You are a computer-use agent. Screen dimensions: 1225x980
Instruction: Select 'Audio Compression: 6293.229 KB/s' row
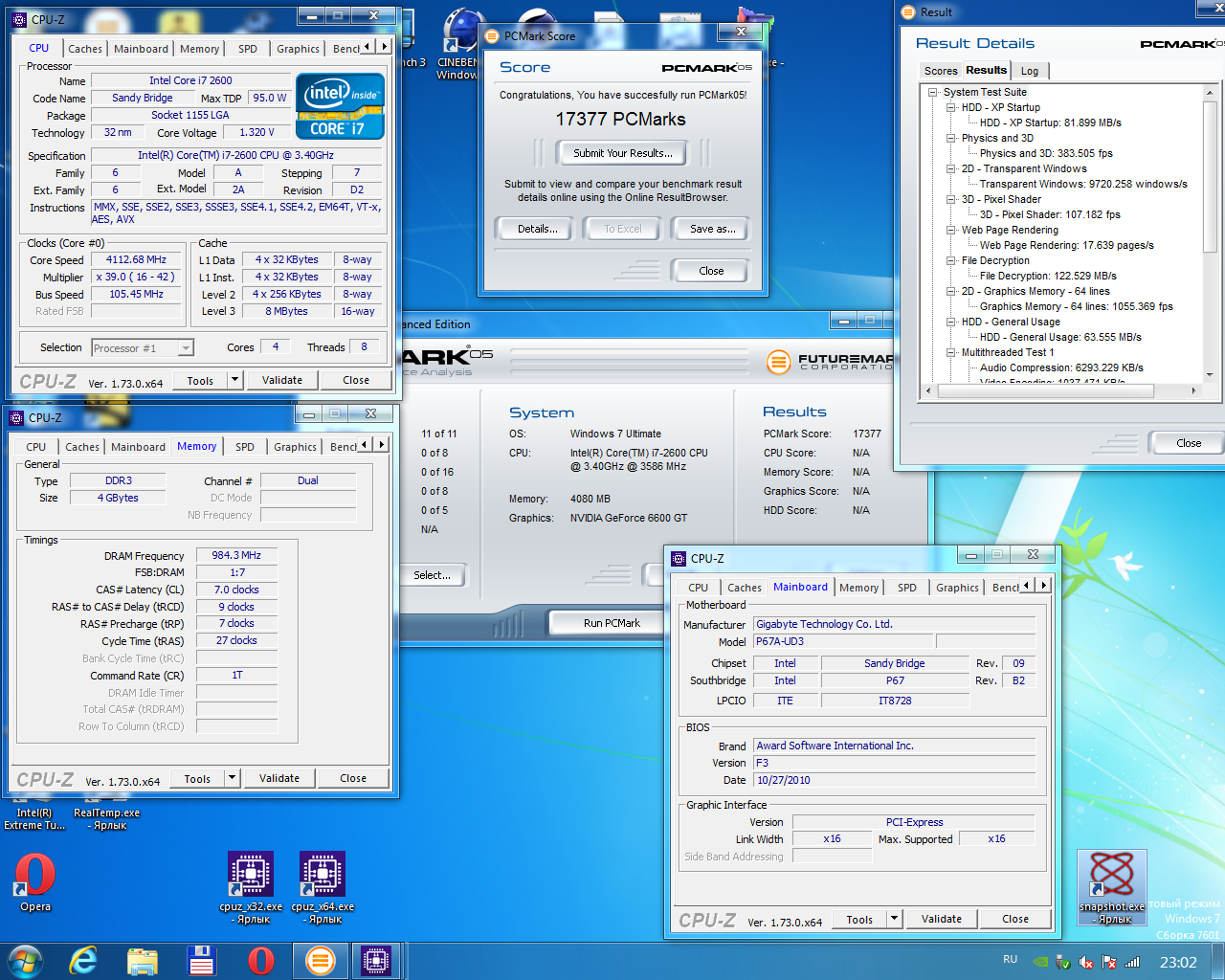1061,367
